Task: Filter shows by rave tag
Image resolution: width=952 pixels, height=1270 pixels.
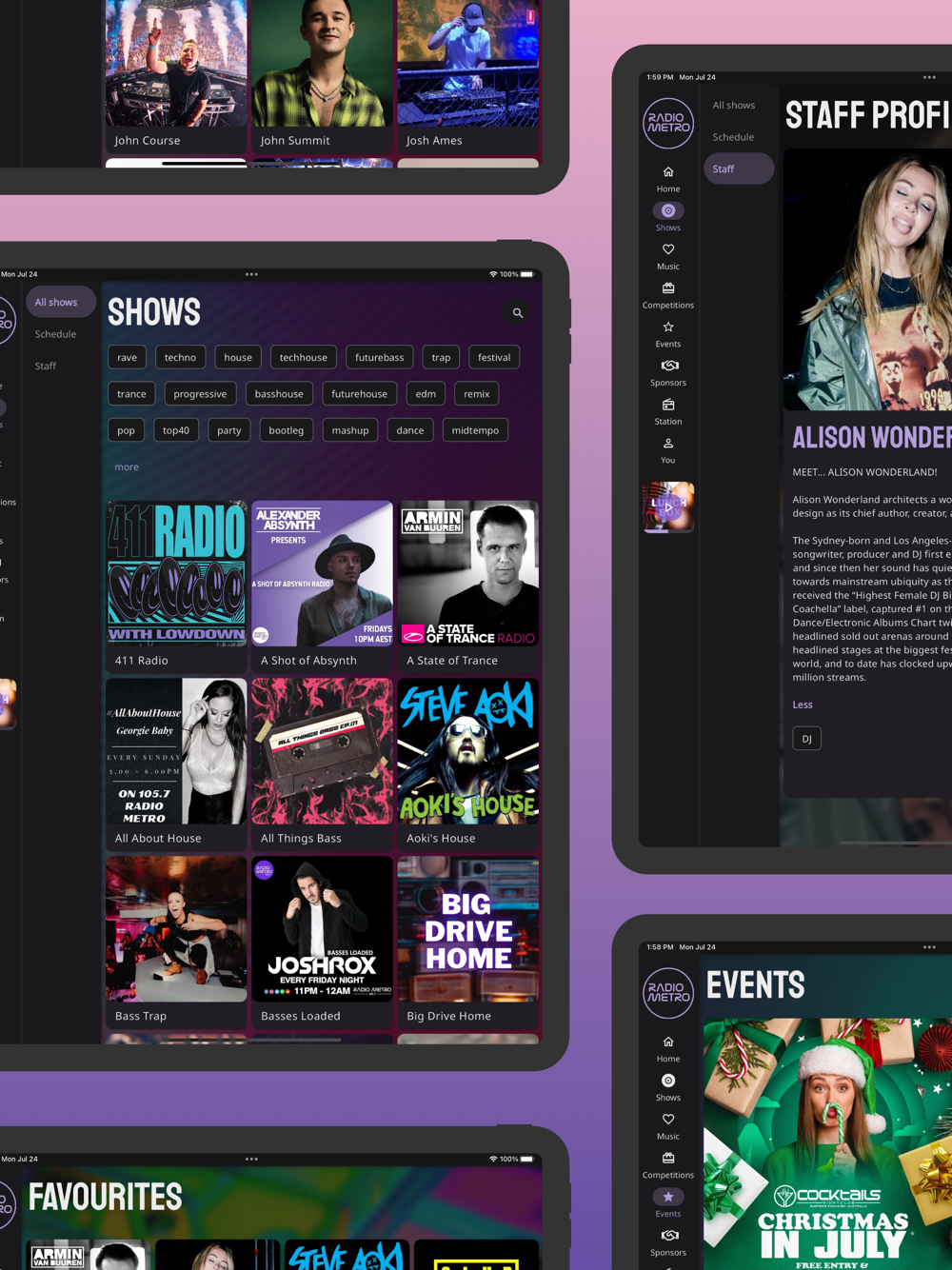Action: (128, 358)
